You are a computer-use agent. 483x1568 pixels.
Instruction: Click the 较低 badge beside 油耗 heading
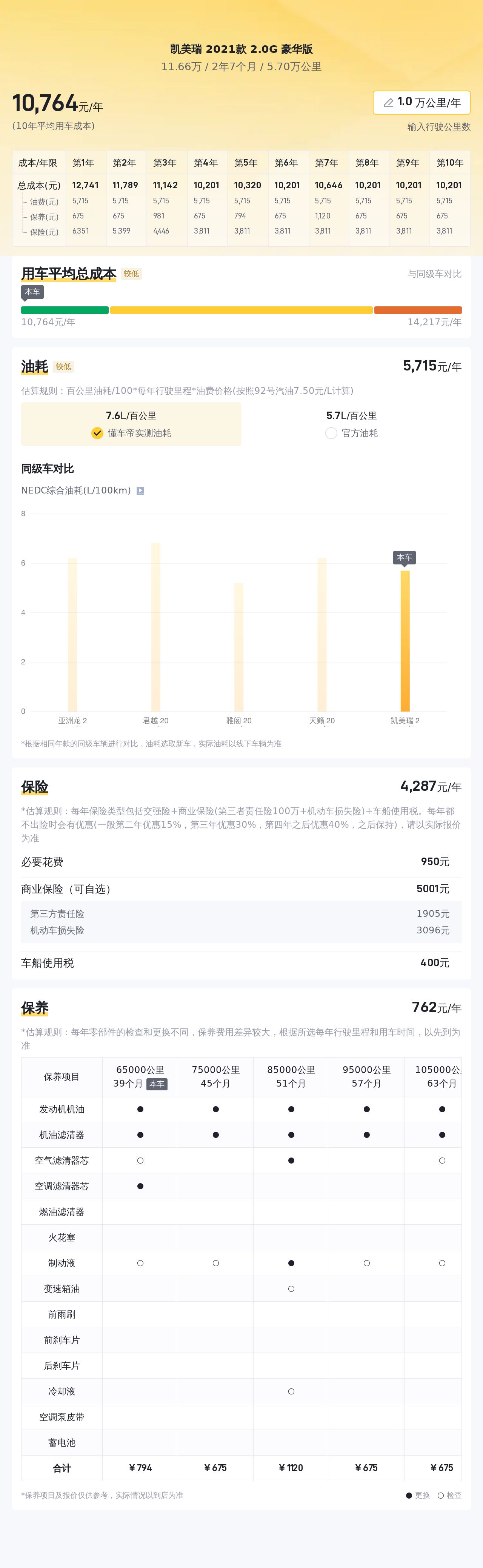(63, 366)
